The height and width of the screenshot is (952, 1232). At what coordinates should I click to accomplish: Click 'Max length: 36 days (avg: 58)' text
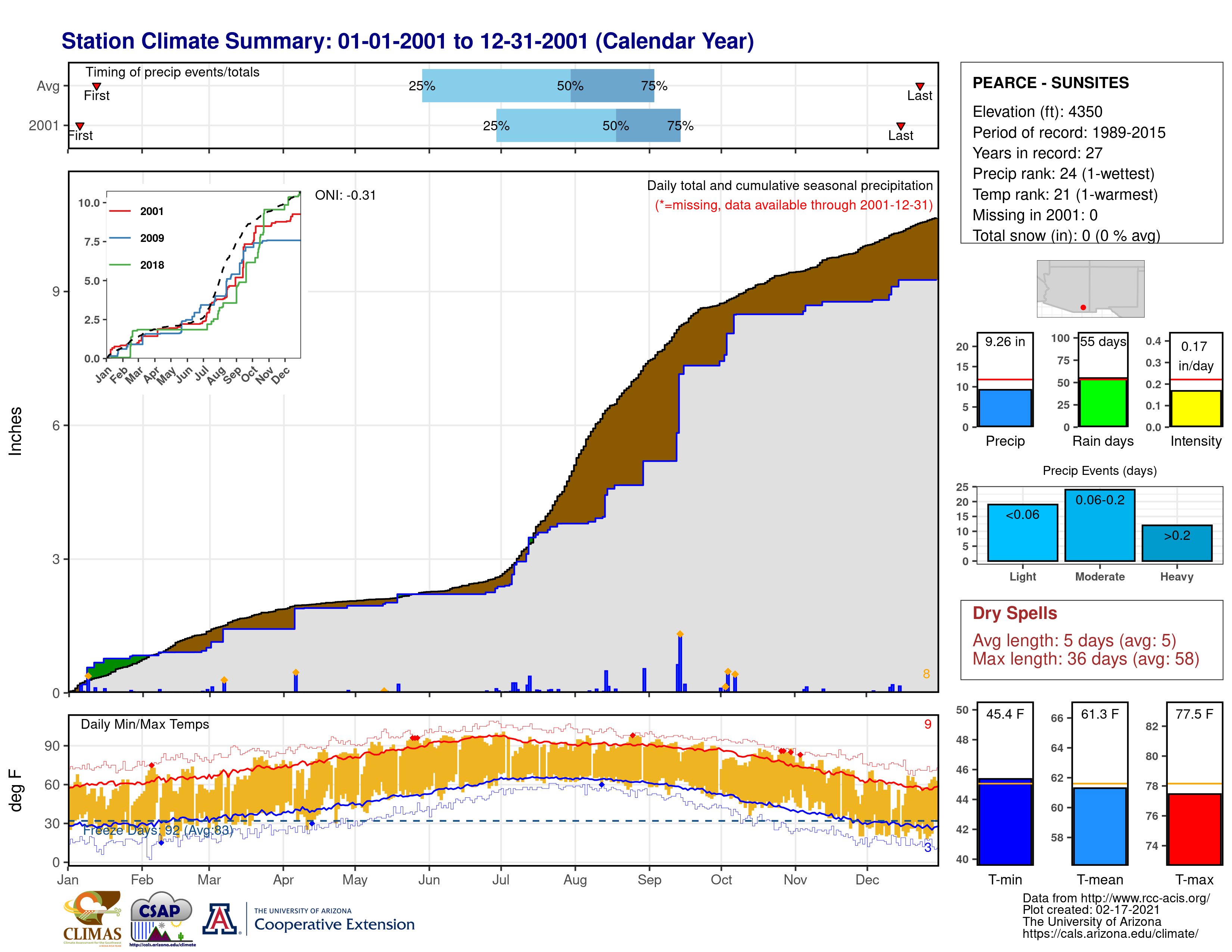click(x=1085, y=659)
